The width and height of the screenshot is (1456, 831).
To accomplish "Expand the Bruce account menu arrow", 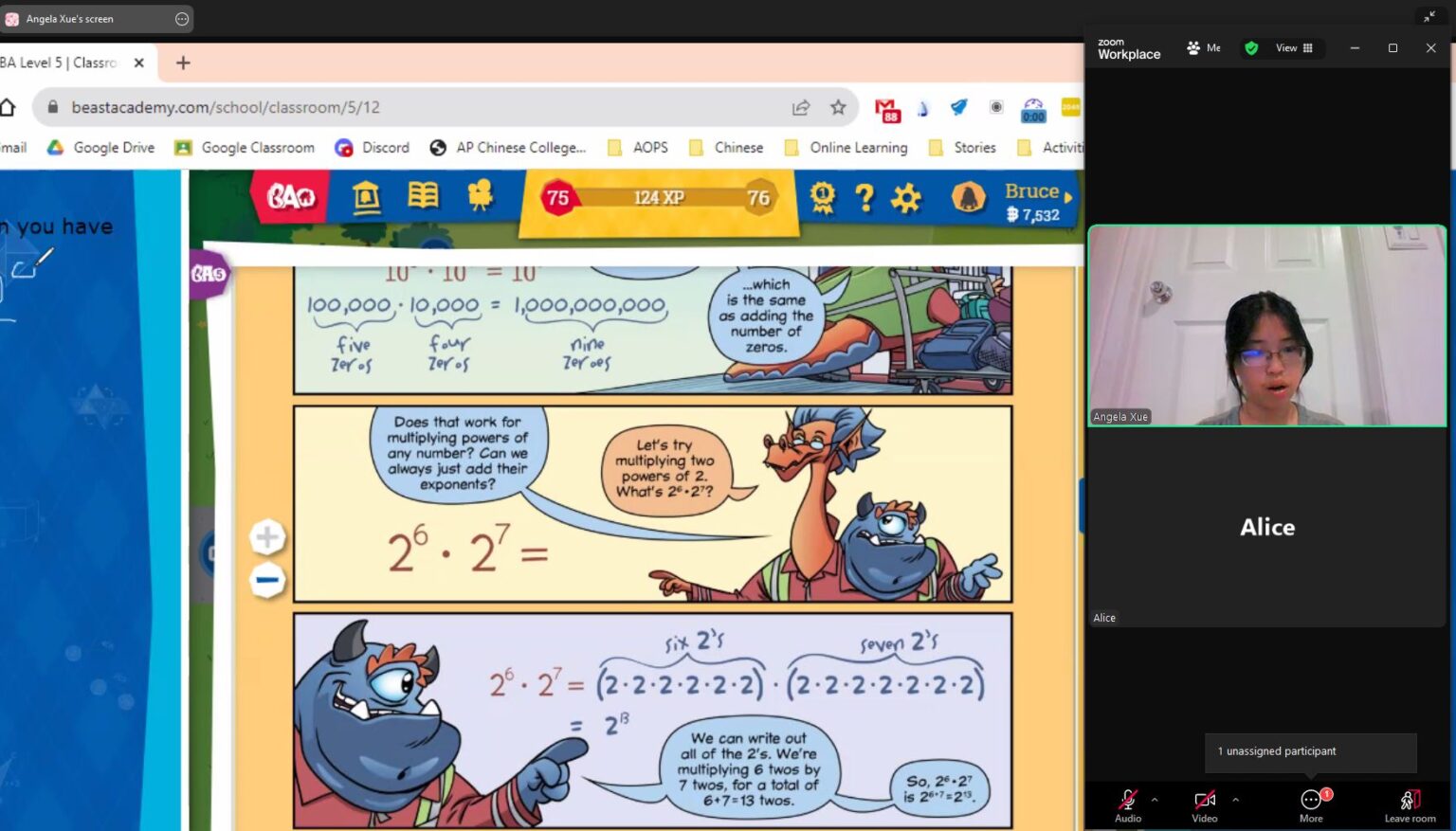I will [x=1068, y=197].
